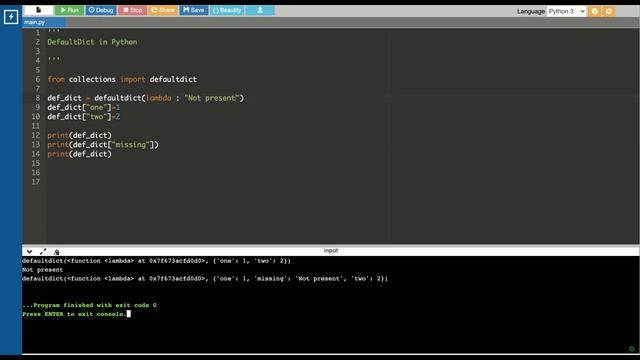Select the input console tab
This screenshot has height=360, width=640.
point(331,251)
